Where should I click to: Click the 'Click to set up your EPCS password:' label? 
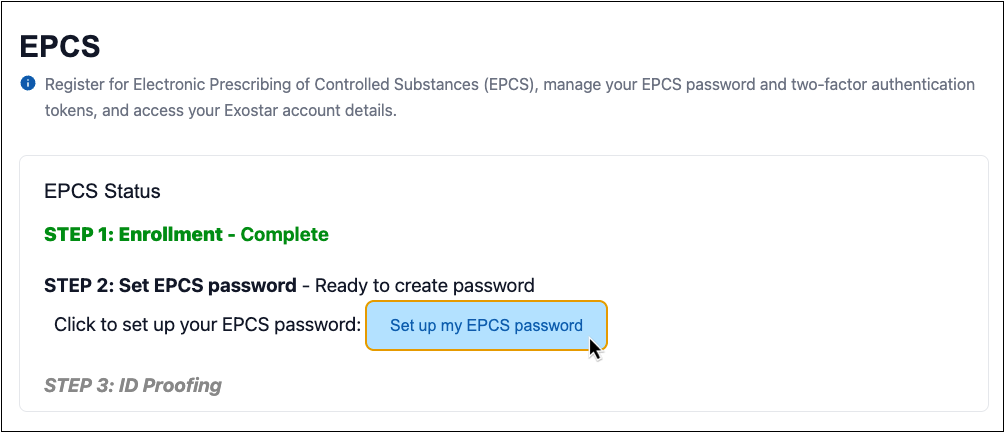click(206, 325)
